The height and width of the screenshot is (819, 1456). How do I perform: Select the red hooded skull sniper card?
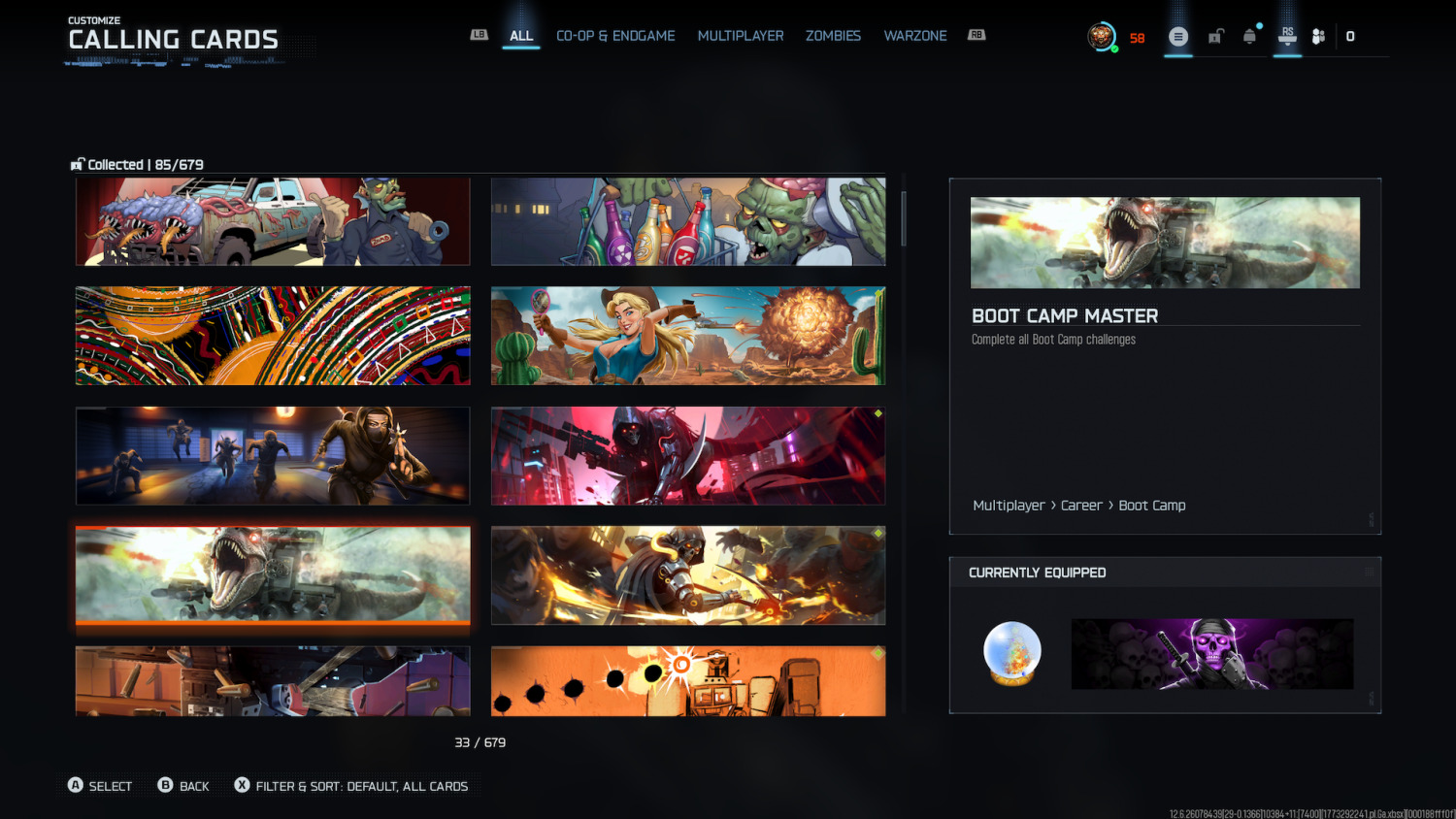click(x=688, y=456)
